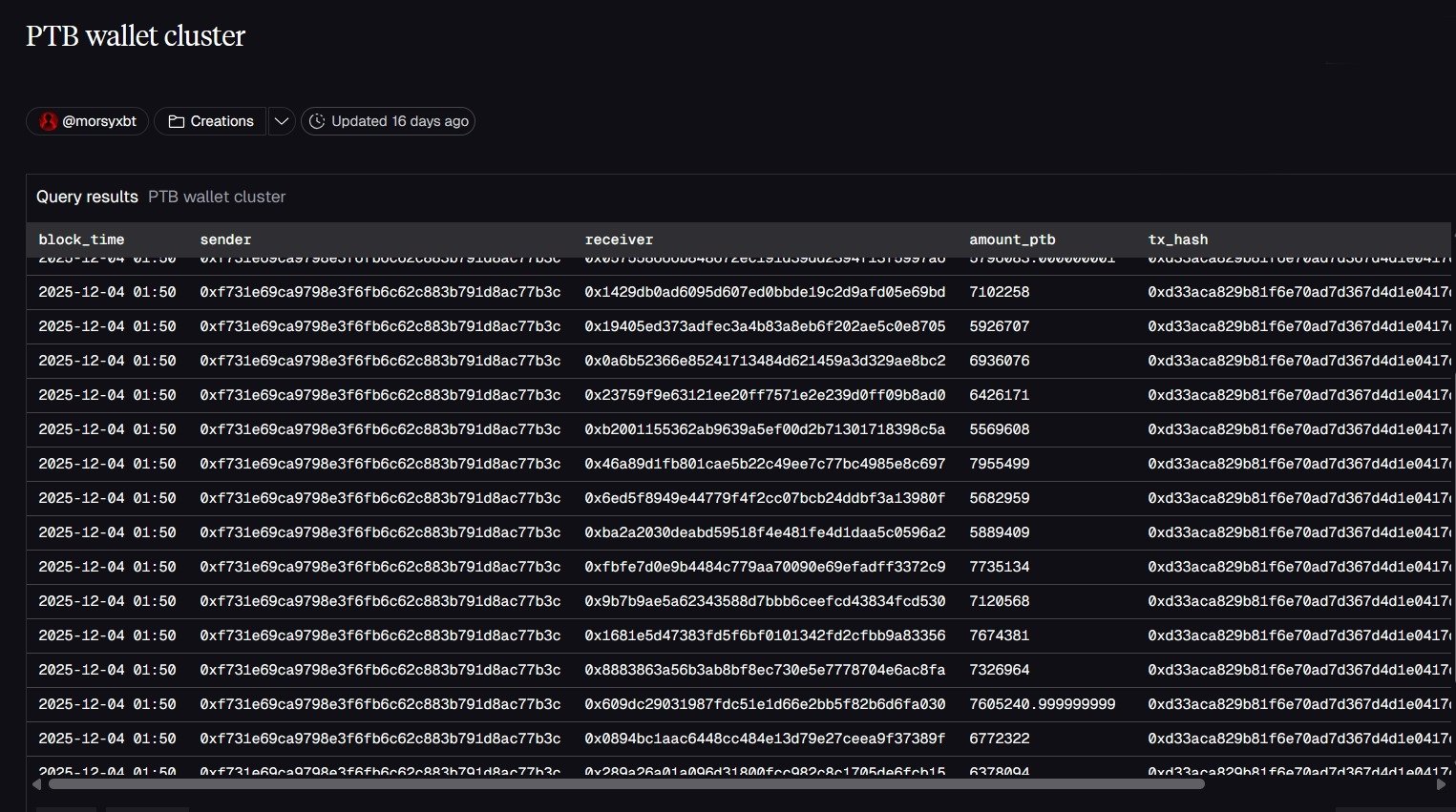Click the clock icon beside Updated
The image size is (1456, 812).
[317, 122]
